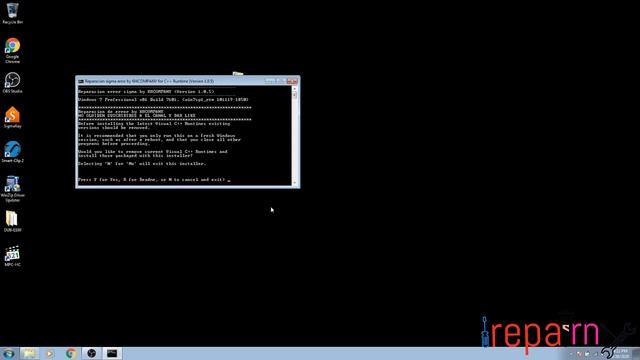Switch to OBS Studio in the taskbar
The height and width of the screenshot is (360, 640).
pos(91,353)
